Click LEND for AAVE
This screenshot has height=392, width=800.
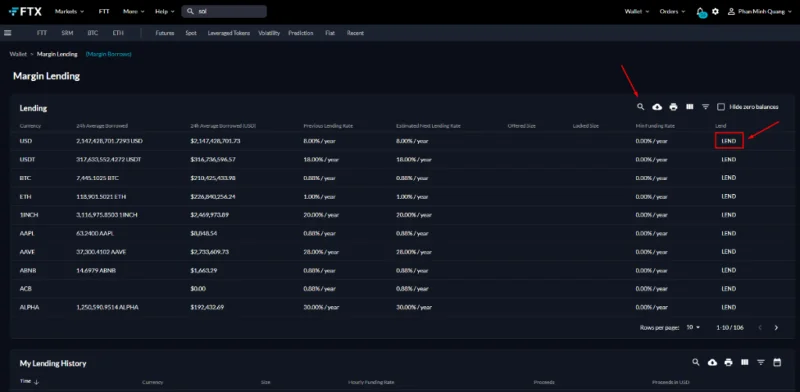729,252
